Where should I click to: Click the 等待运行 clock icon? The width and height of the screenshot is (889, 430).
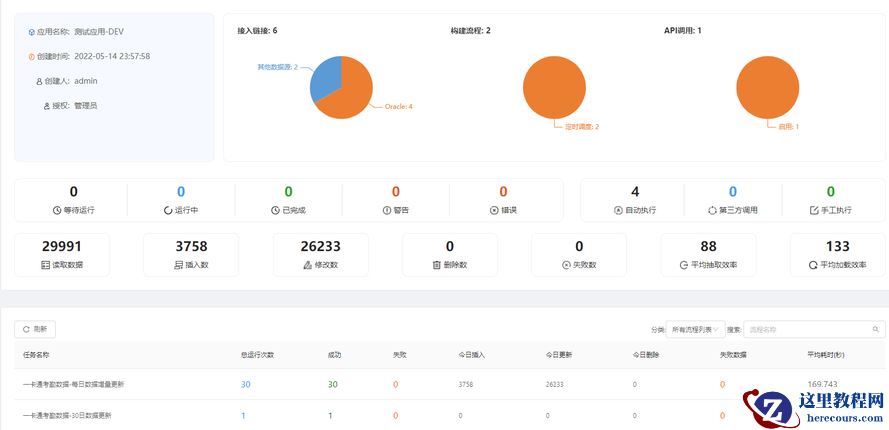[x=57, y=210]
